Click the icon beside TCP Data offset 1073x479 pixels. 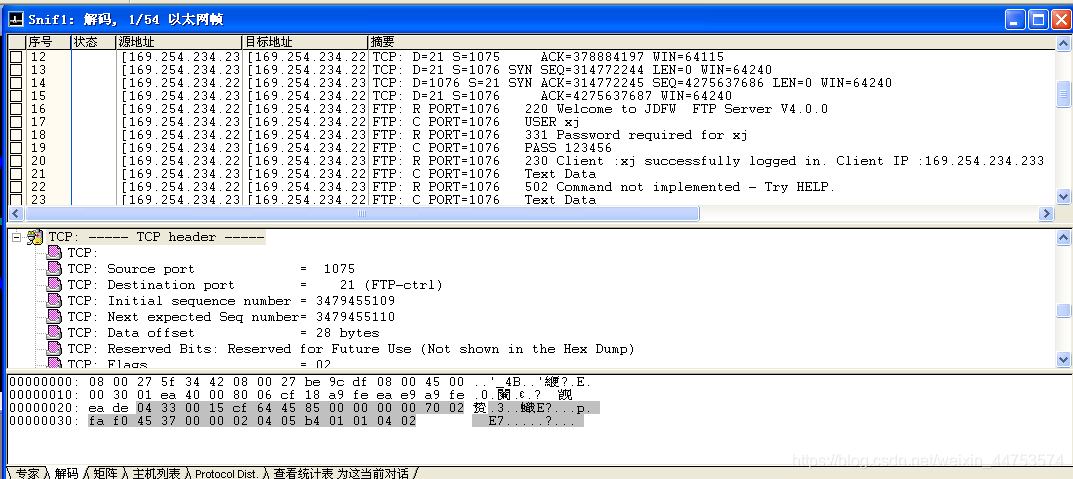tap(54, 333)
